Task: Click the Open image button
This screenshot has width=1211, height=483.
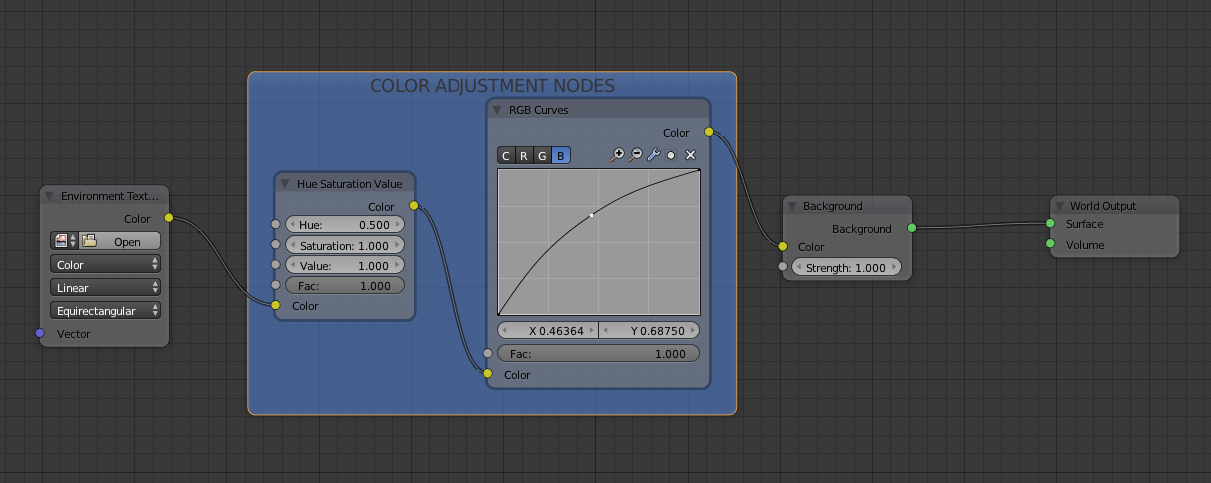Action: [x=120, y=241]
